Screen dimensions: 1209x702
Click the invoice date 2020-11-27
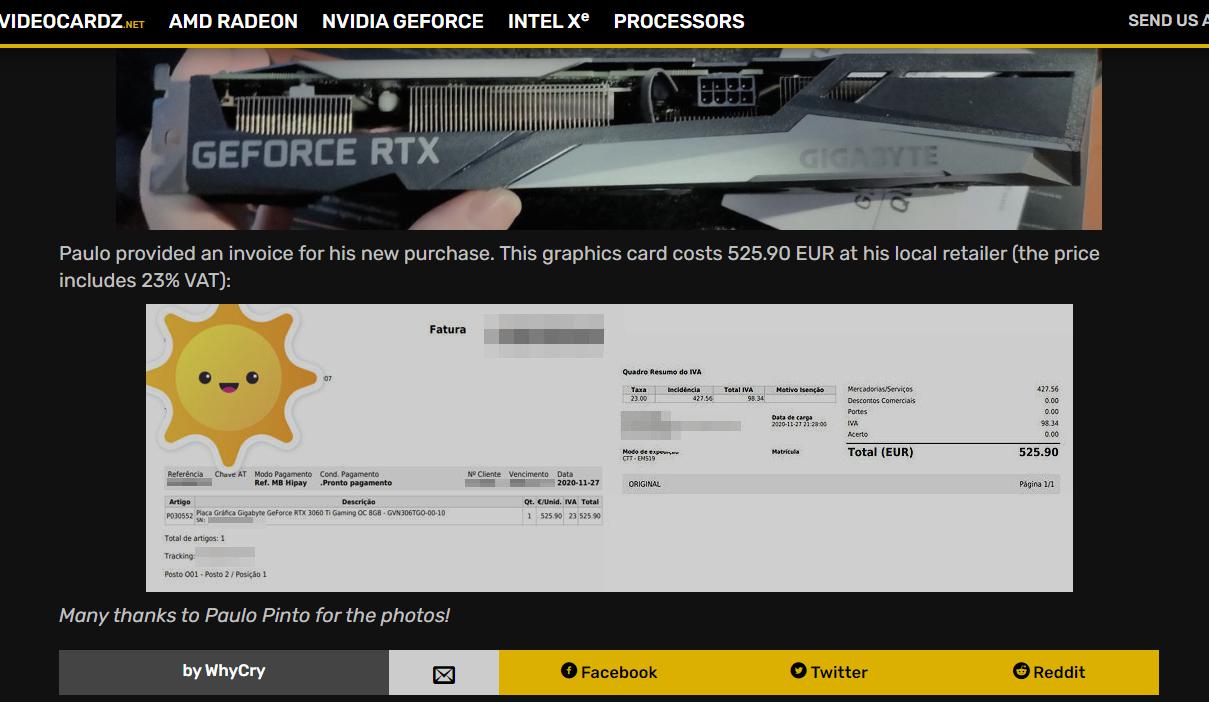pos(578,483)
